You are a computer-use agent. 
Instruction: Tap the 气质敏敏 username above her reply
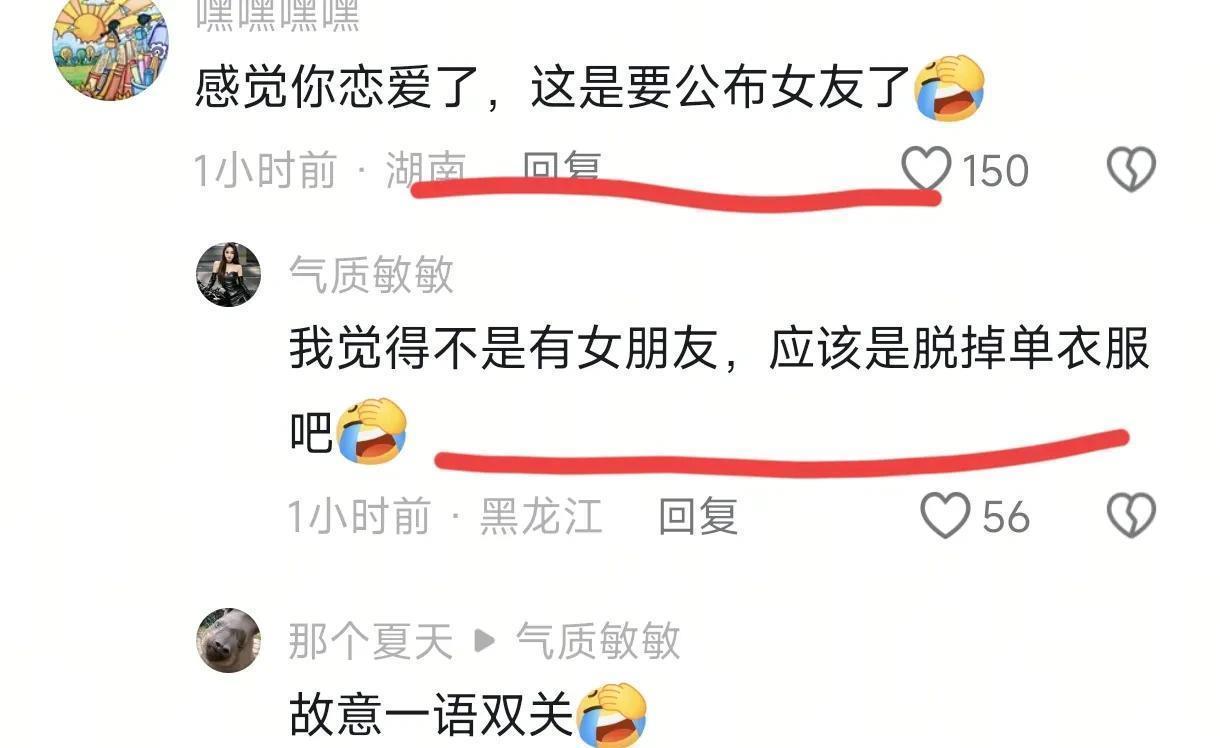(372, 274)
